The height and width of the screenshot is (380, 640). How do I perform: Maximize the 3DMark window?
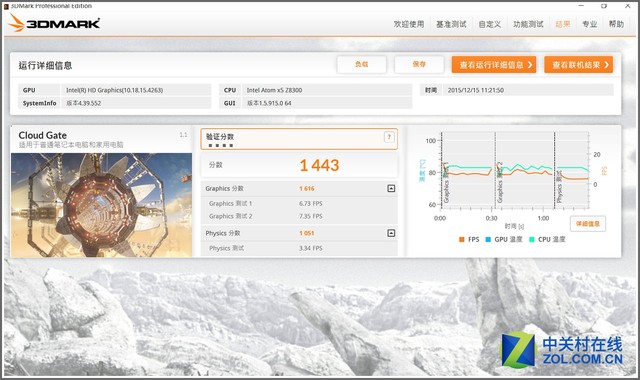pyautogui.click(x=604, y=6)
